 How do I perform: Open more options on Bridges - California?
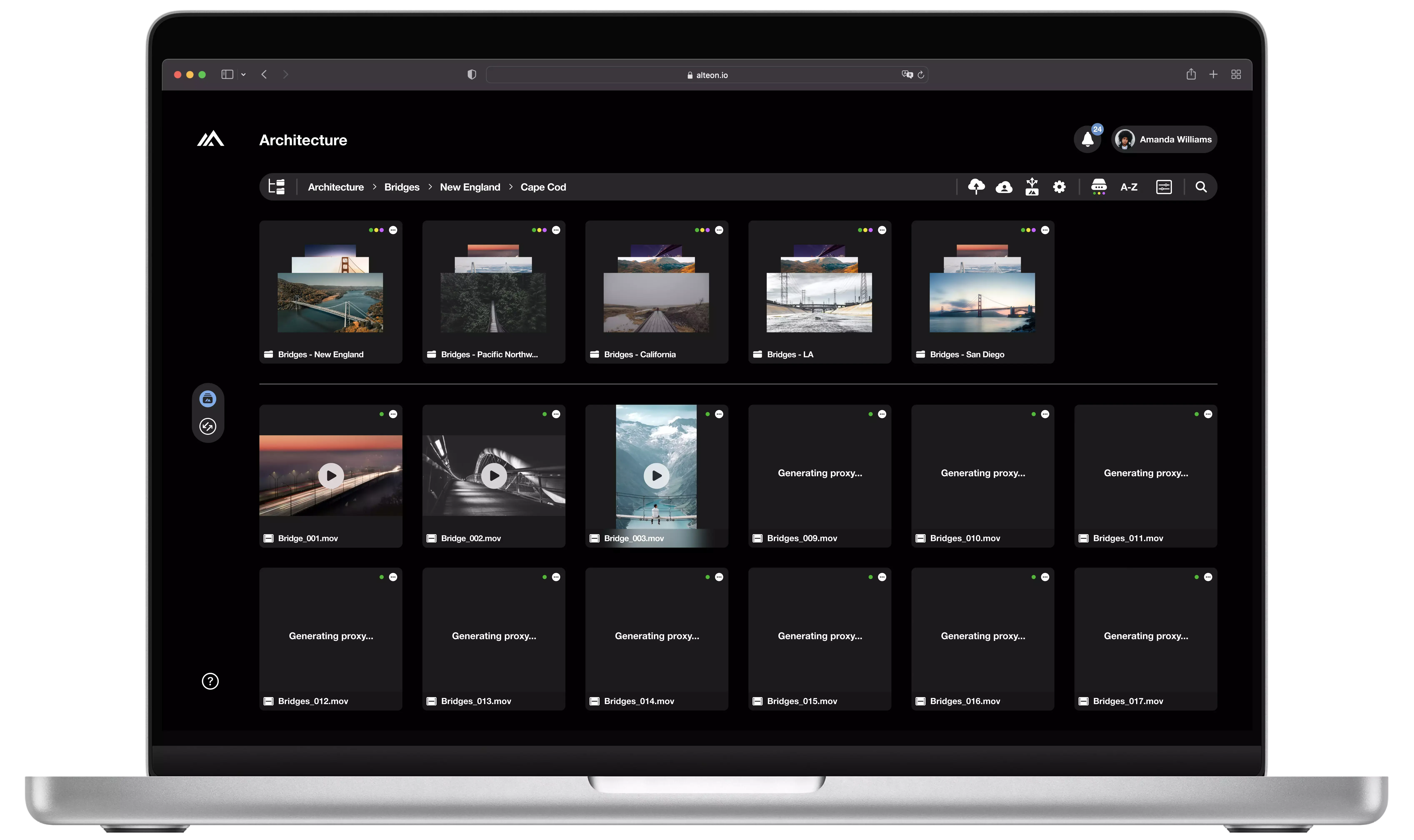(719, 230)
